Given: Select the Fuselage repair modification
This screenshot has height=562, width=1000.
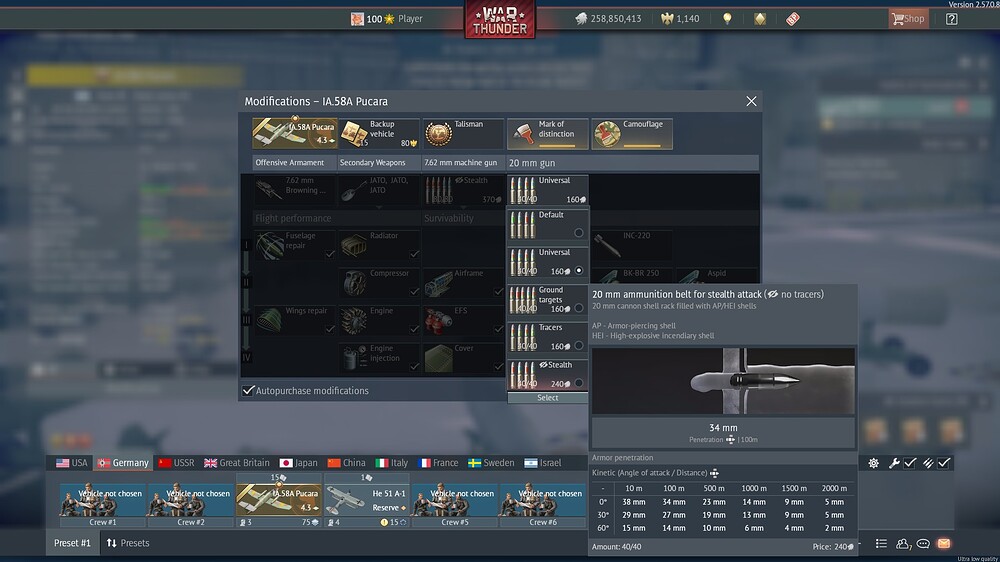Looking at the screenshot, I should click(294, 245).
